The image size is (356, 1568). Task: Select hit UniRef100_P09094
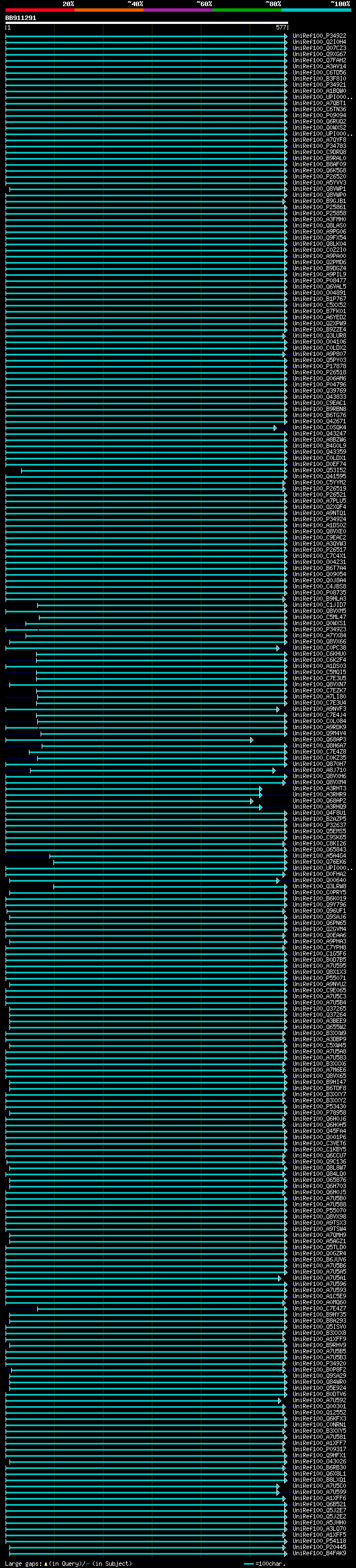pyautogui.click(x=319, y=116)
